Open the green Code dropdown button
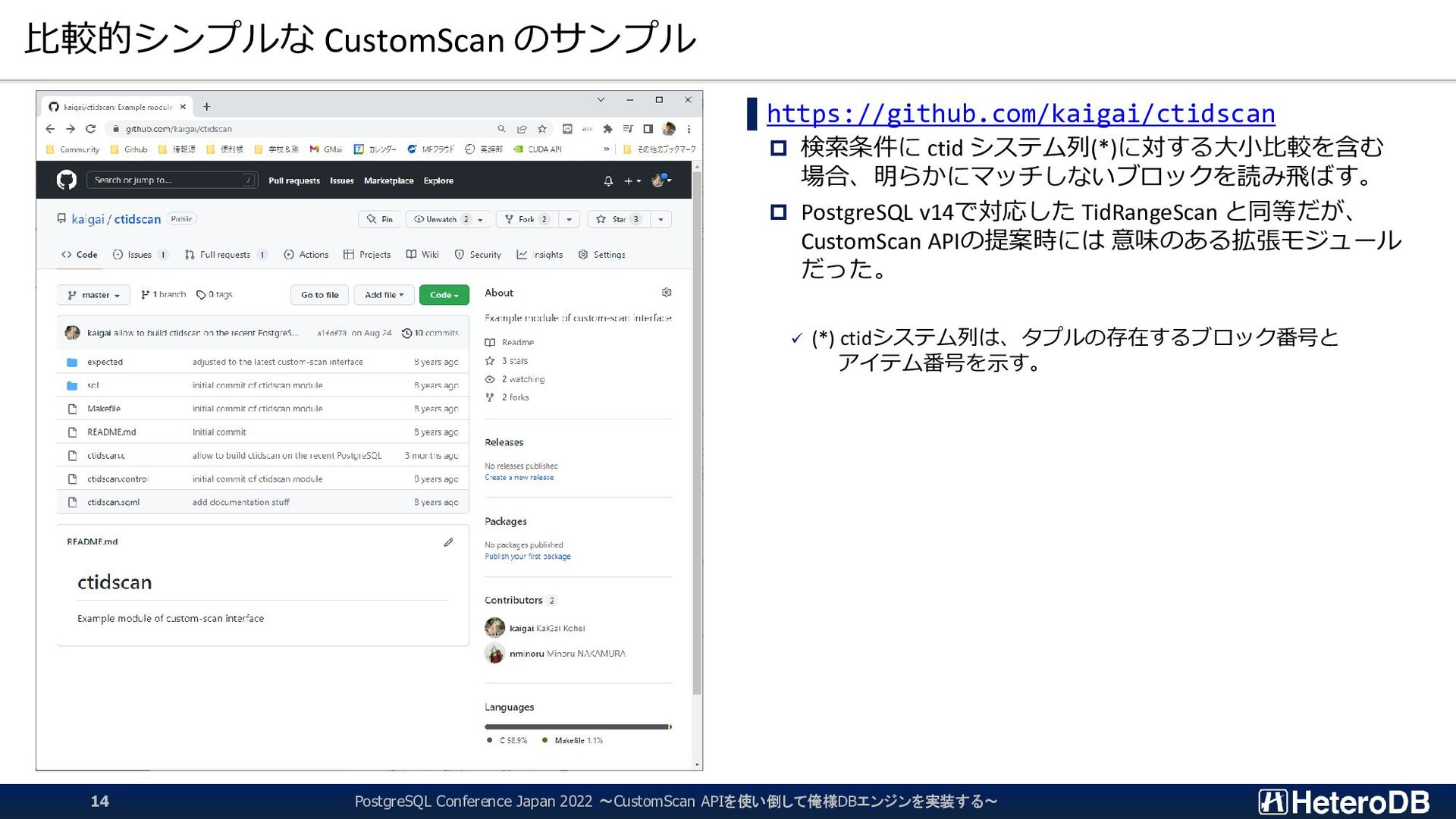 (444, 295)
